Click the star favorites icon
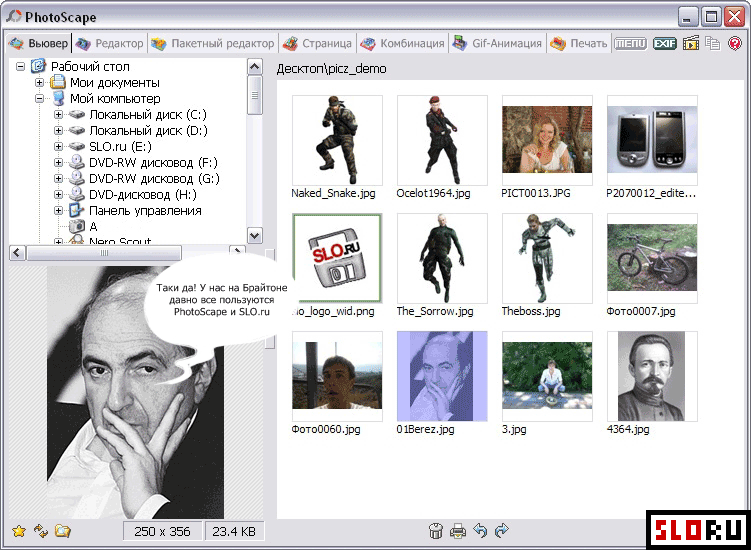Screen dimensions: 751x550 click(19, 531)
